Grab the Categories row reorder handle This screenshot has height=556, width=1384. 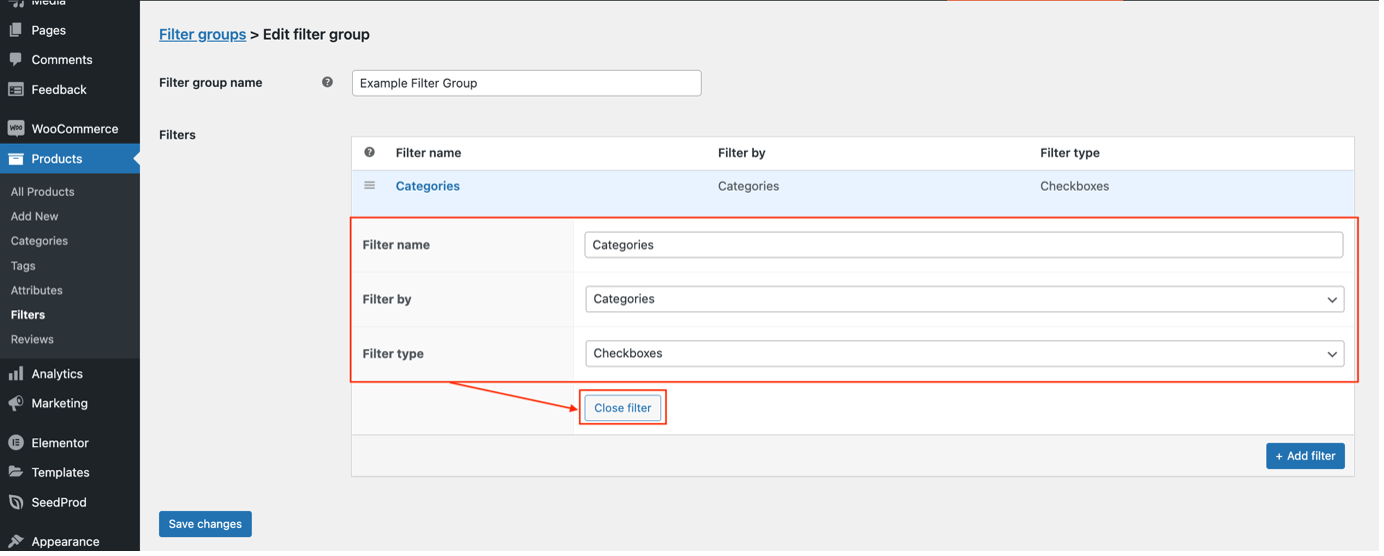370,185
